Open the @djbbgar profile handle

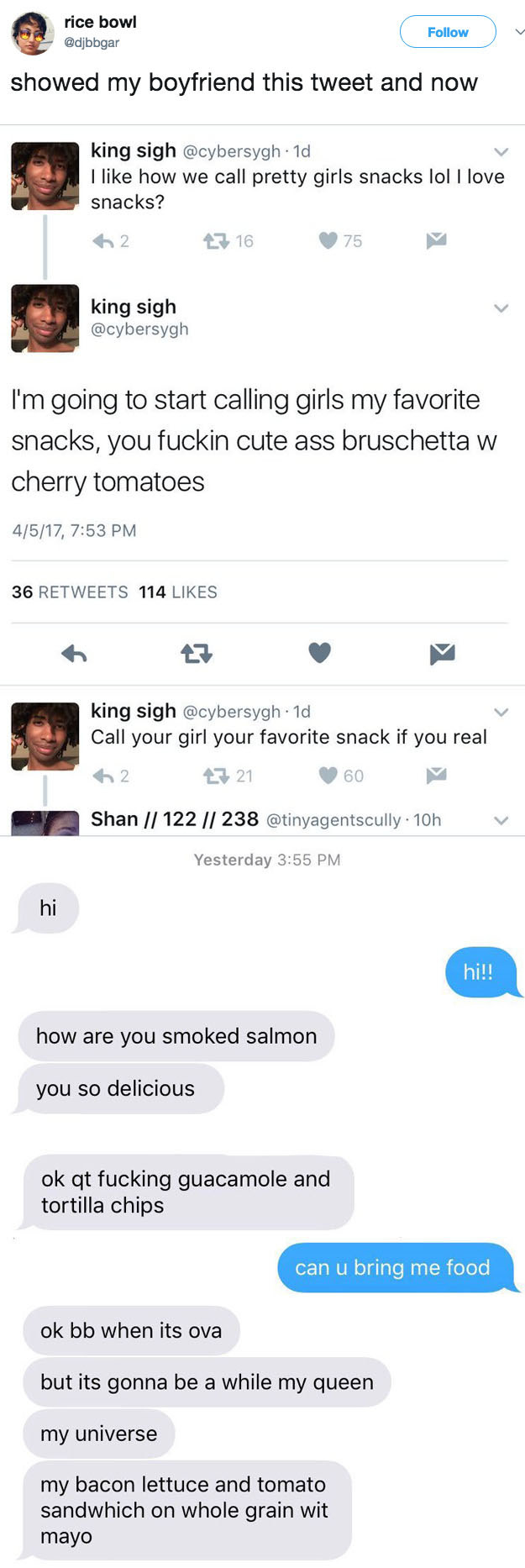point(92,43)
